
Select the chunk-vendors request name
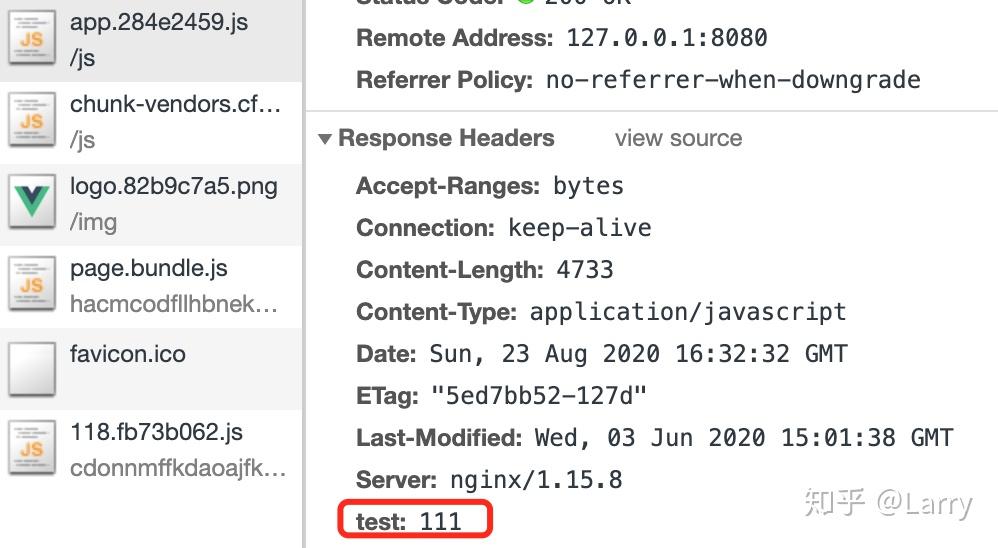(175, 104)
